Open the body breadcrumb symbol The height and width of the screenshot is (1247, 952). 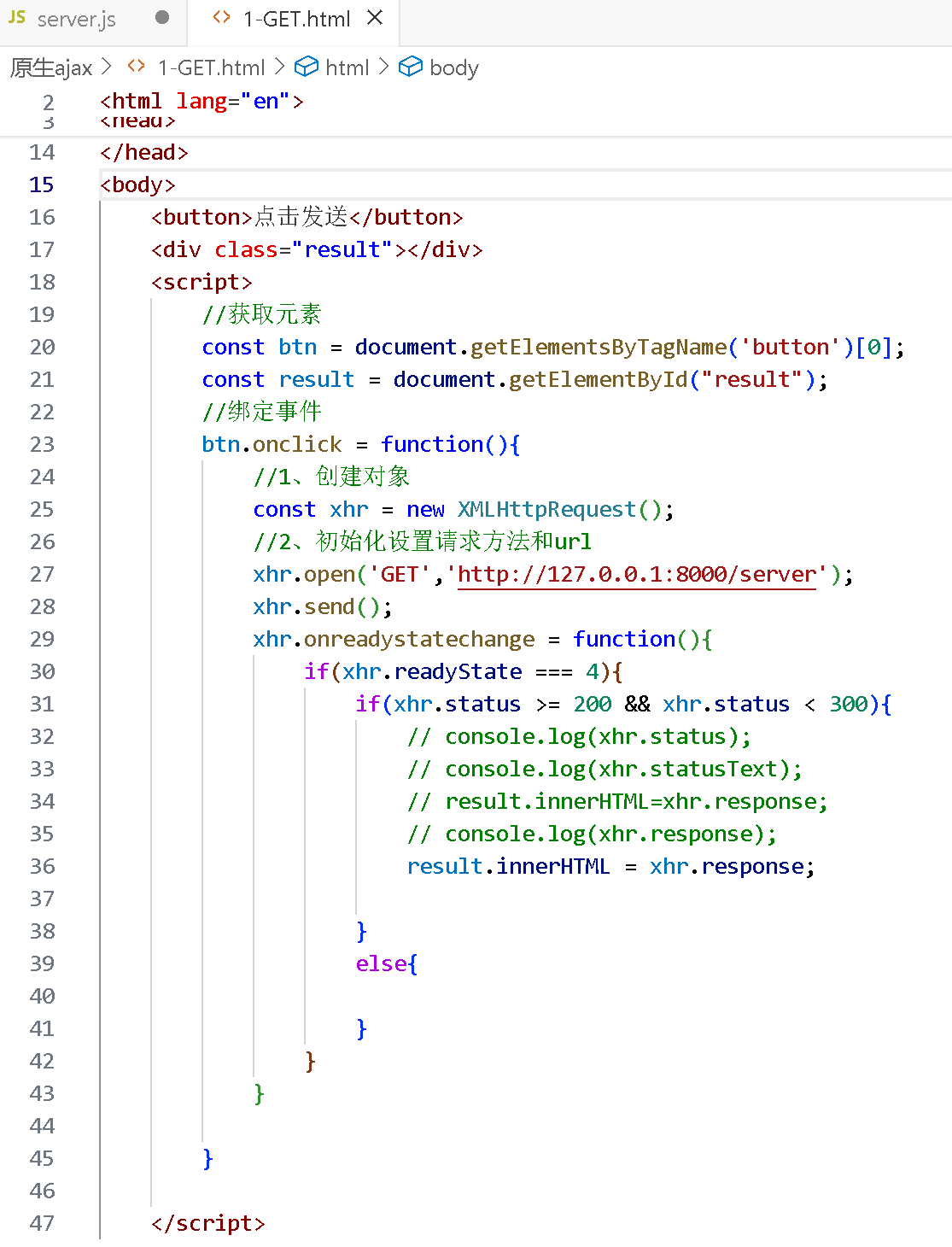click(x=454, y=67)
